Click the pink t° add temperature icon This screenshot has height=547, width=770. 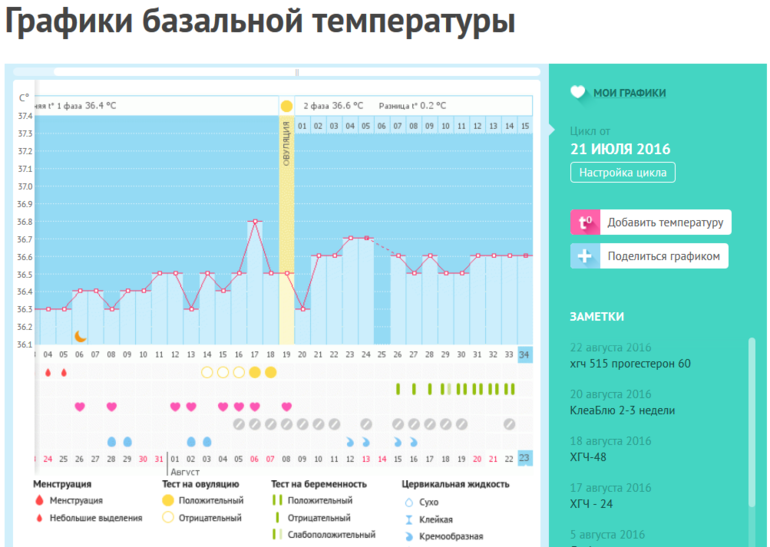585,222
